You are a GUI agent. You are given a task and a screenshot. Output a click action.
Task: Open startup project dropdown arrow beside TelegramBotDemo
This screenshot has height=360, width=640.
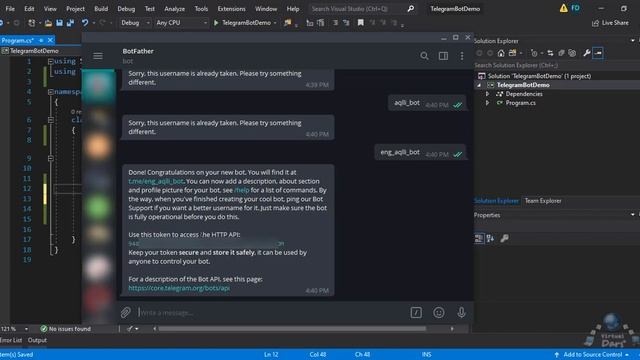pyautogui.click(x=275, y=23)
